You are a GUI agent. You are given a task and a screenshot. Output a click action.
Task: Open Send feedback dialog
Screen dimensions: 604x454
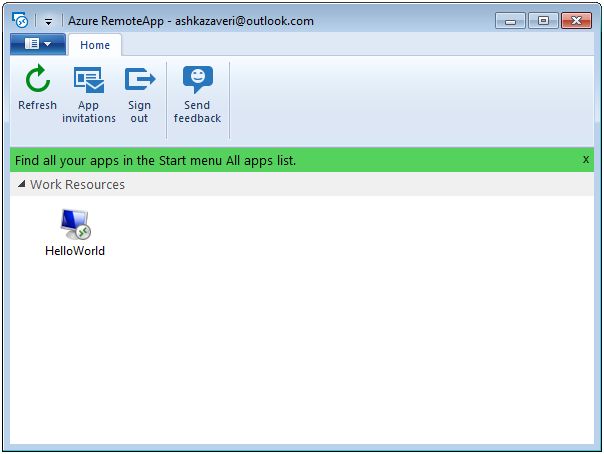[x=197, y=95]
